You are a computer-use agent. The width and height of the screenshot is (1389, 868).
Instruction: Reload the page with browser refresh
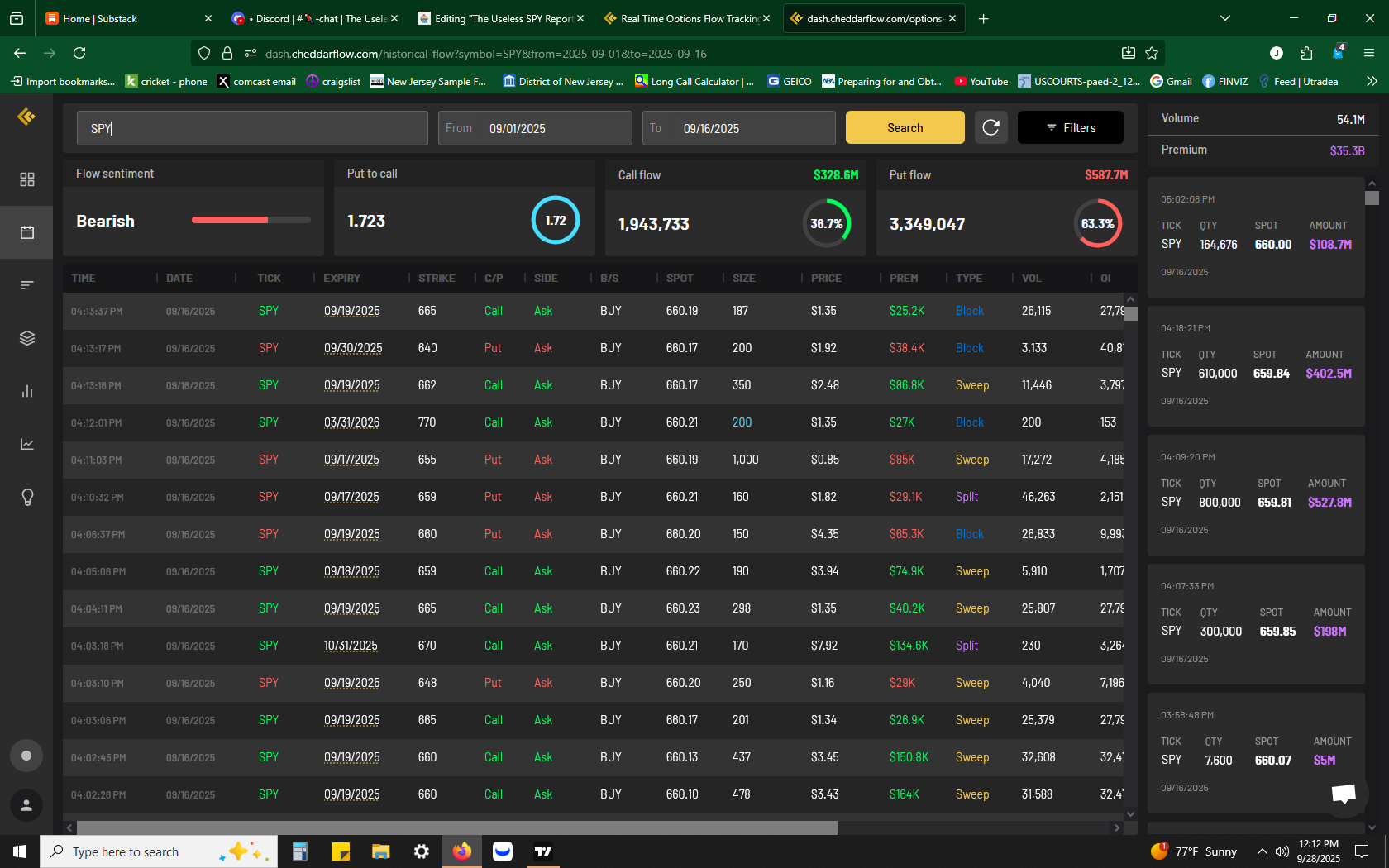(x=79, y=53)
